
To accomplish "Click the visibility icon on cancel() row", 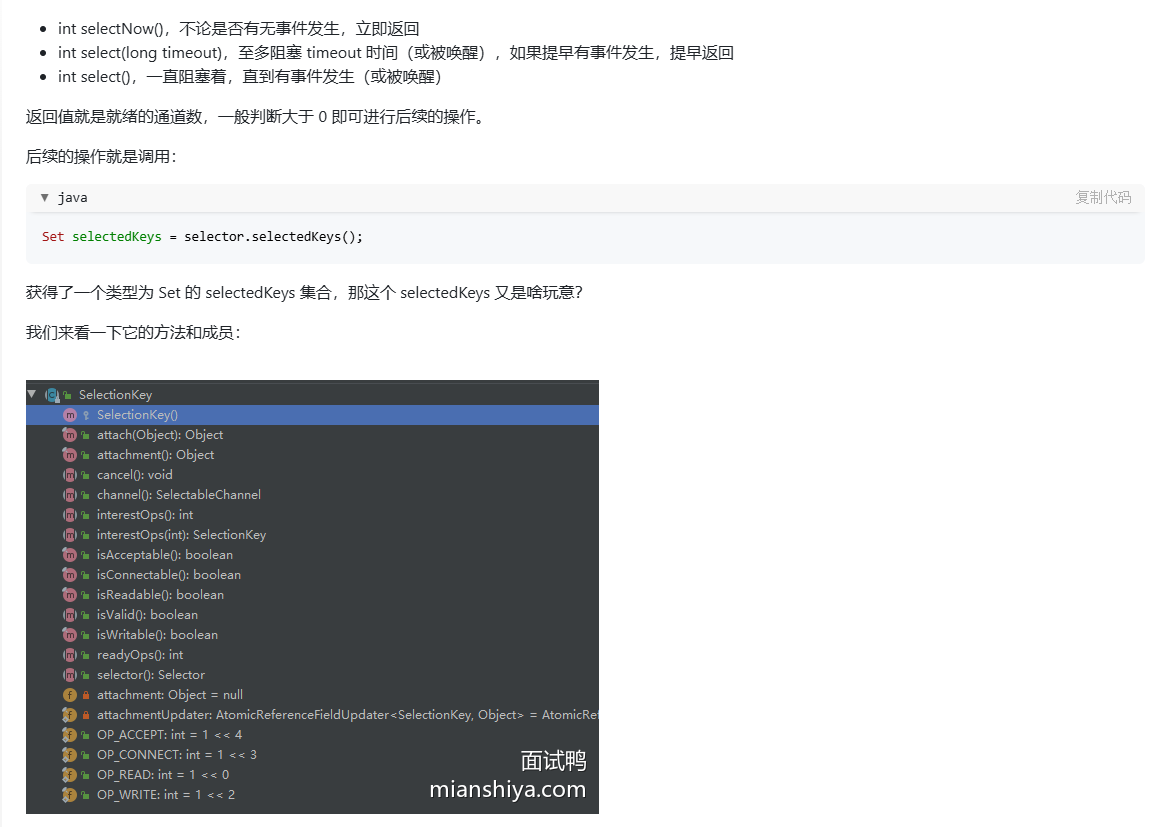I will [x=86, y=475].
